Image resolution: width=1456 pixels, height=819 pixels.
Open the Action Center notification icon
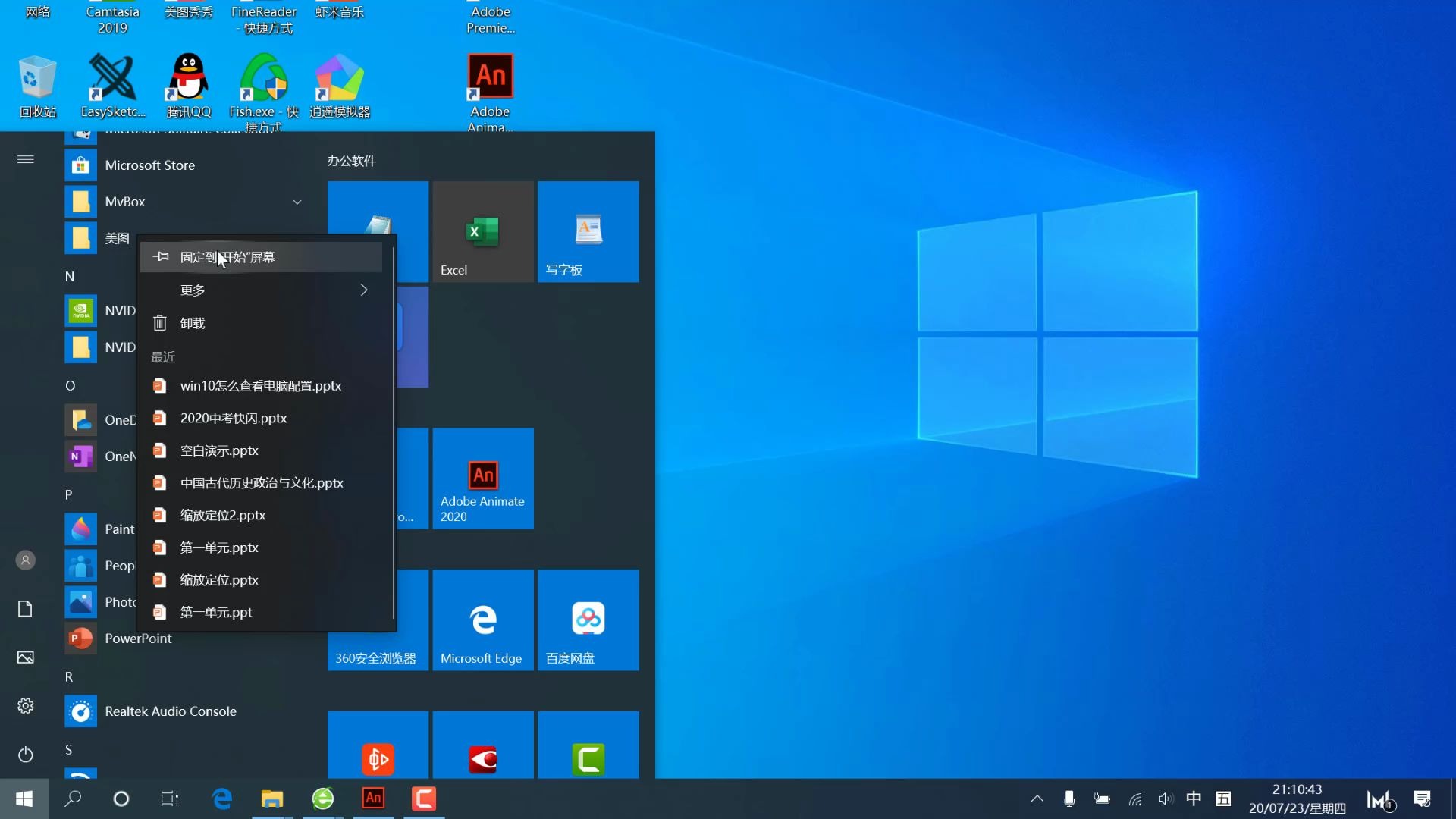[x=1423, y=799]
